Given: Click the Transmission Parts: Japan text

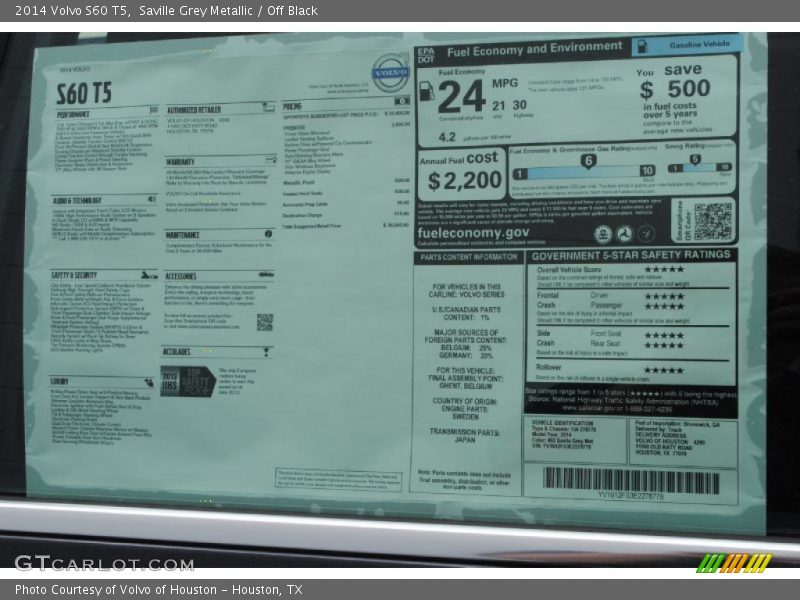Looking at the screenshot, I should (x=465, y=435).
